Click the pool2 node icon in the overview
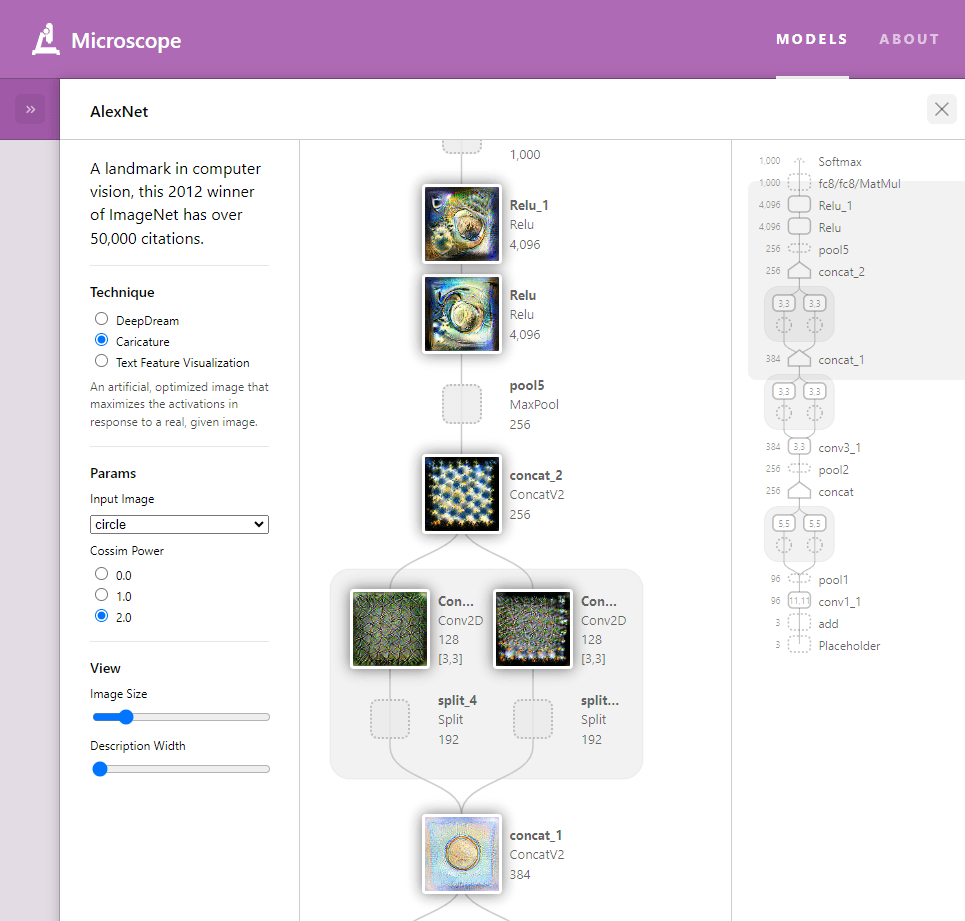Image resolution: width=965 pixels, height=921 pixels. pos(799,469)
